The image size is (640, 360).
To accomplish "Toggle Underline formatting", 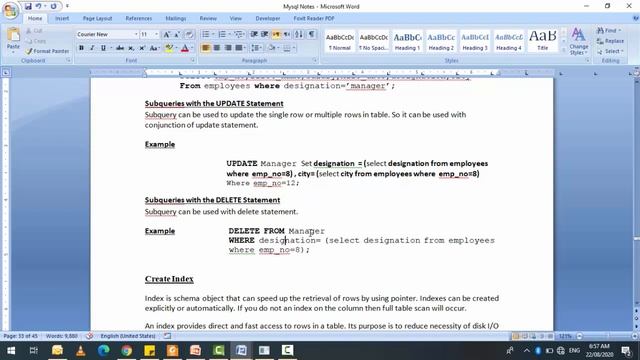I will [103, 48].
